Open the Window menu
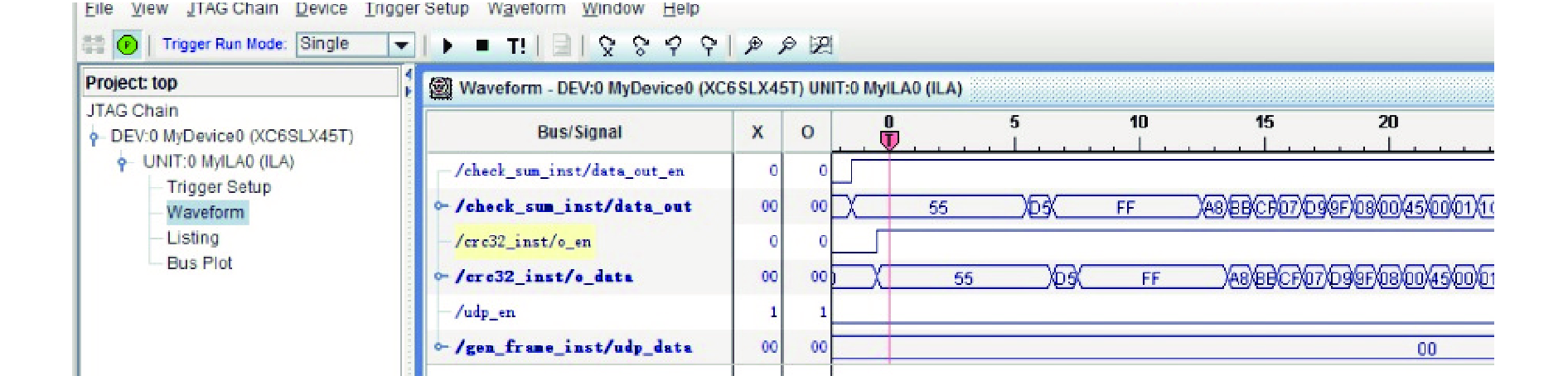Screen dimensions: 1568x376 (x=613, y=9)
